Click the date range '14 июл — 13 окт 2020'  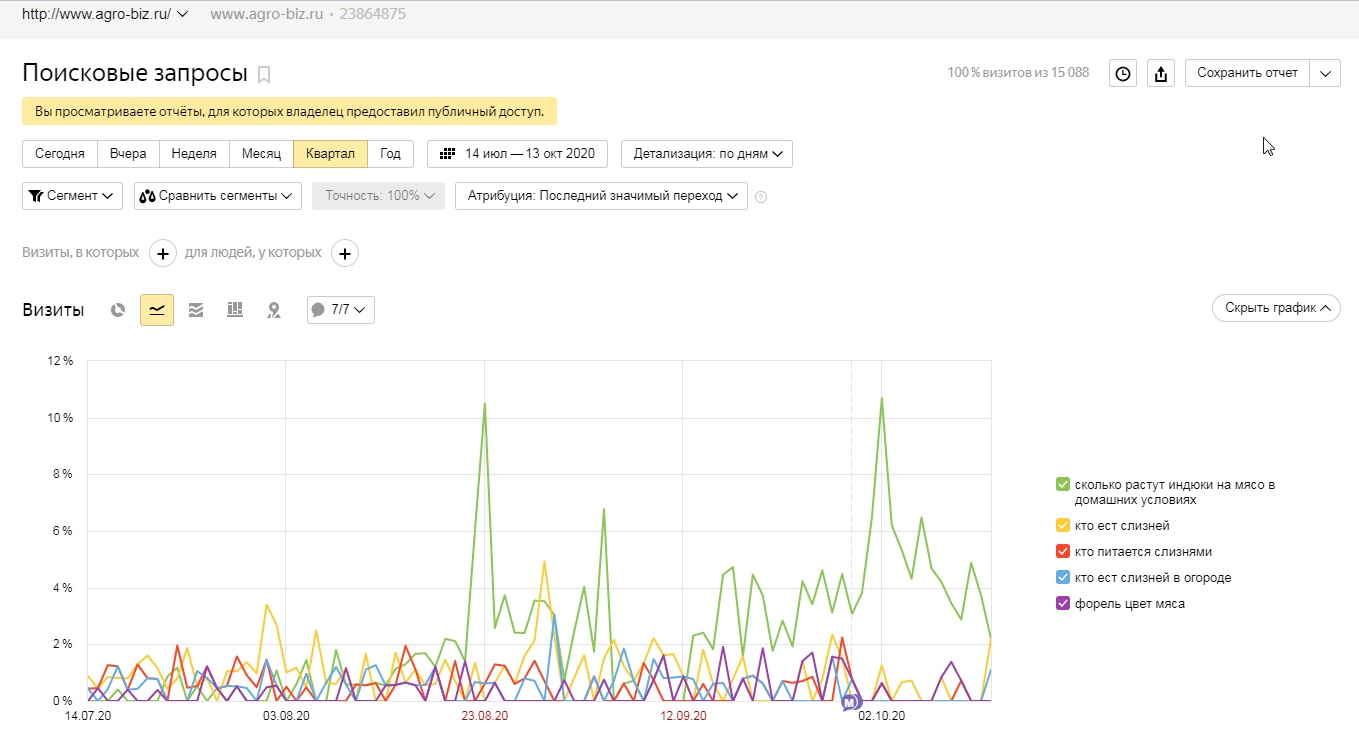point(518,154)
